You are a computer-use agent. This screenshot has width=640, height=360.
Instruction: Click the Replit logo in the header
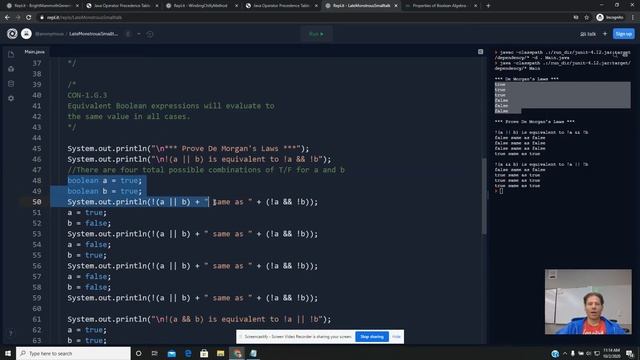12,34
